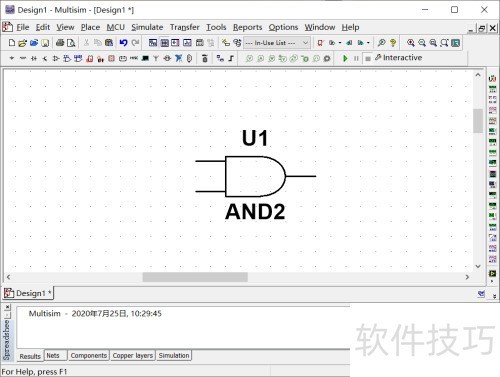The height and width of the screenshot is (377, 500).
Task: Launch the component wizard
Action: [226, 43]
